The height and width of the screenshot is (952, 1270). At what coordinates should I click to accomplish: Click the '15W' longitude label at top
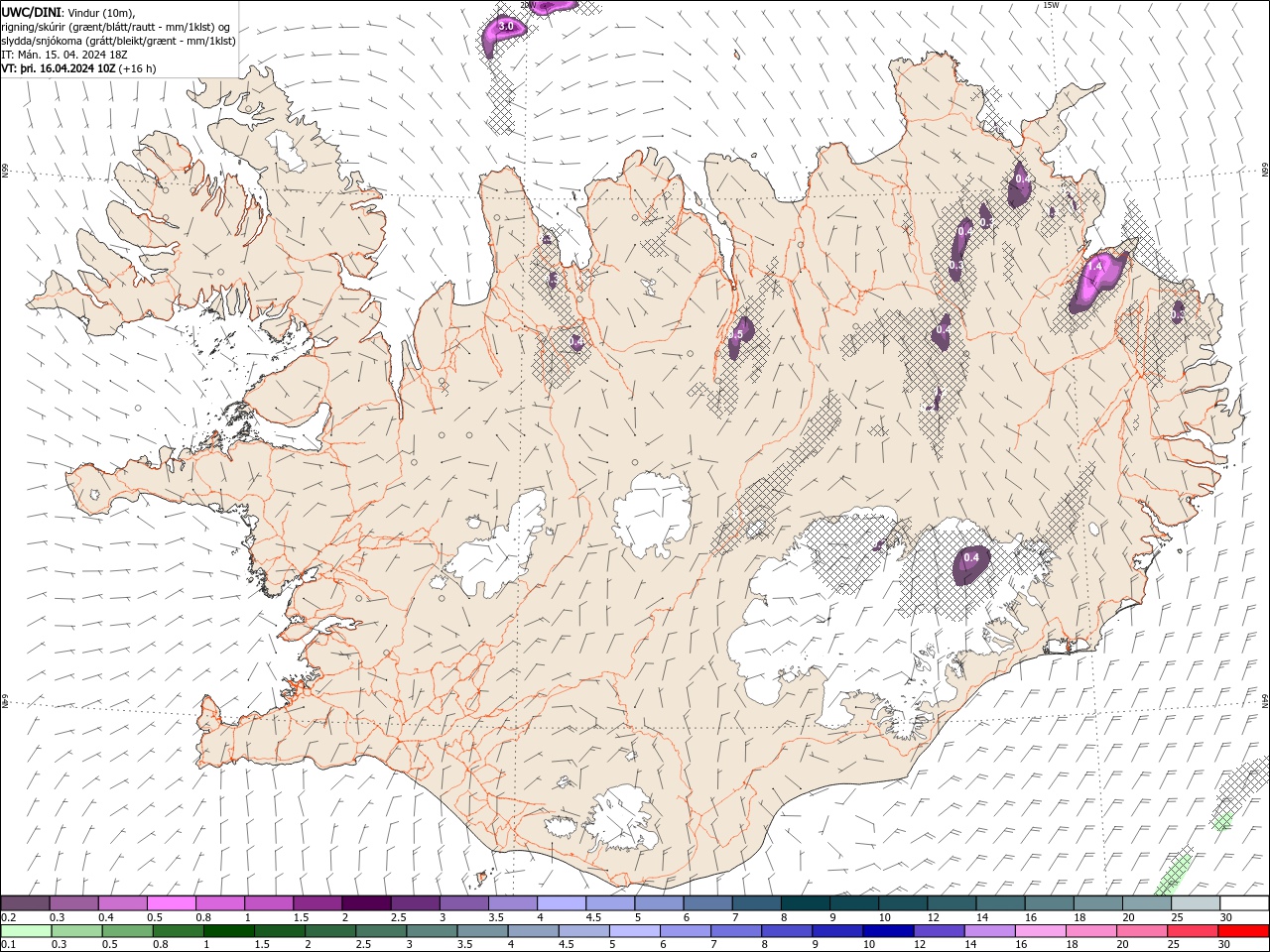1051,5
